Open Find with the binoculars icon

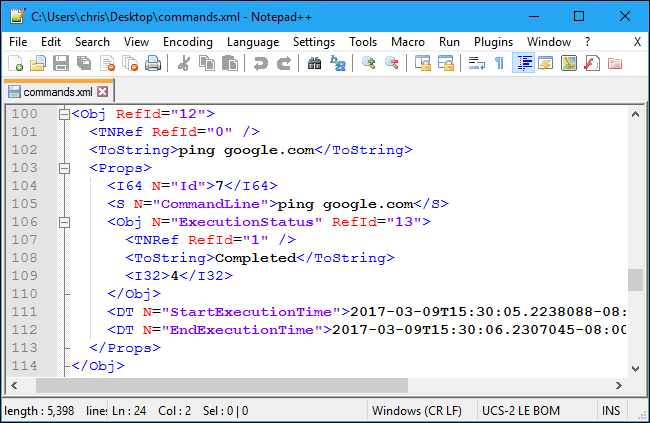[x=314, y=63]
